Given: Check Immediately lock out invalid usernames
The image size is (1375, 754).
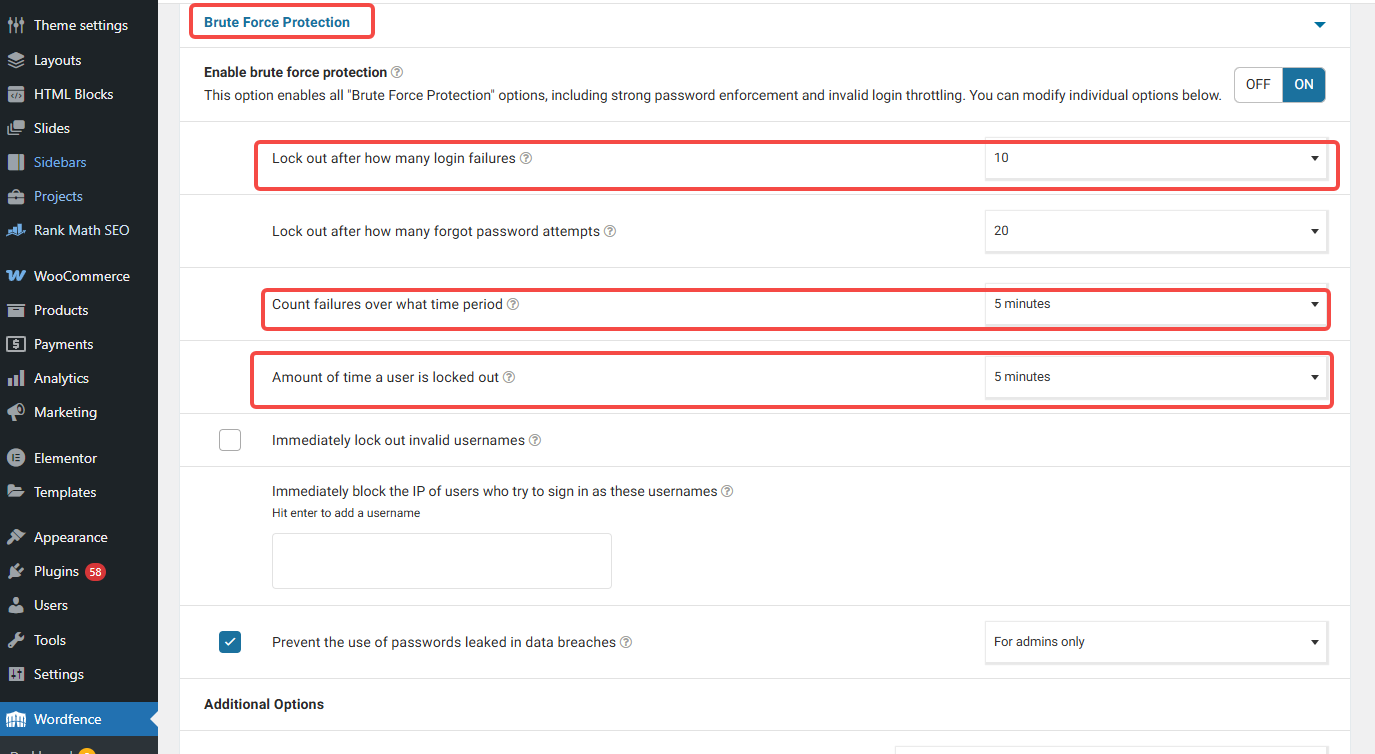Looking at the screenshot, I should pyautogui.click(x=230, y=440).
